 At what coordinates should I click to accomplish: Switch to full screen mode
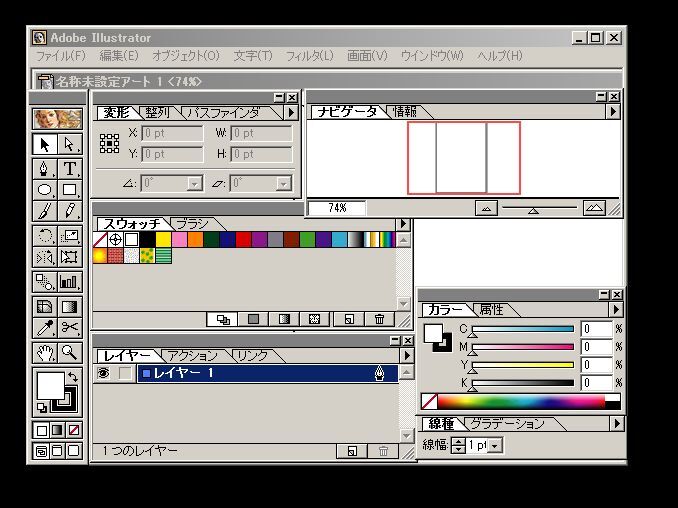point(74,451)
